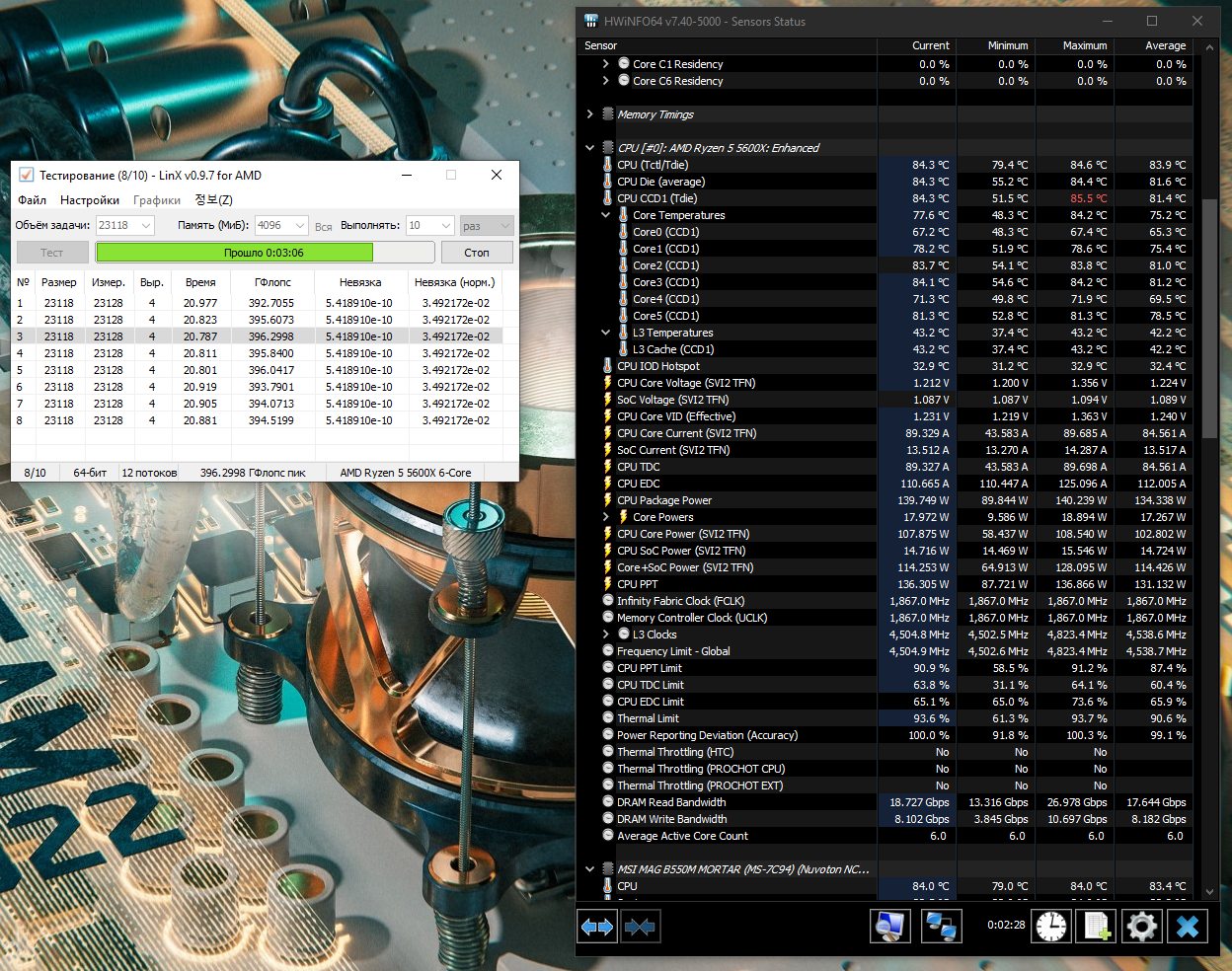Collapse the MSI MAG B550M MORTAR section
Image resolution: width=1232 pixels, height=971 pixels.
tap(590, 869)
